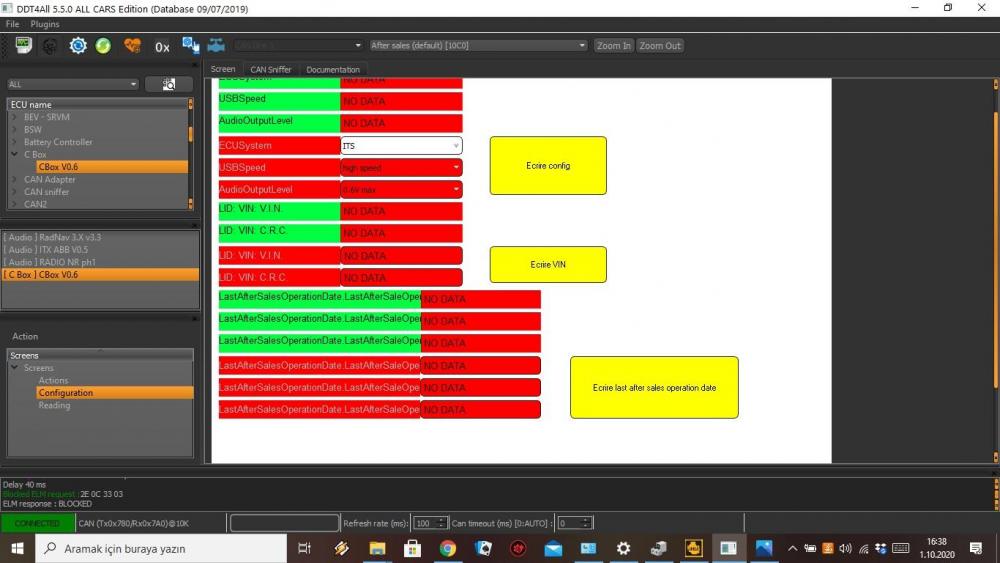The height and width of the screenshot is (563, 1000).
Task: Click the volume speaker tray icon
Action: [846, 548]
